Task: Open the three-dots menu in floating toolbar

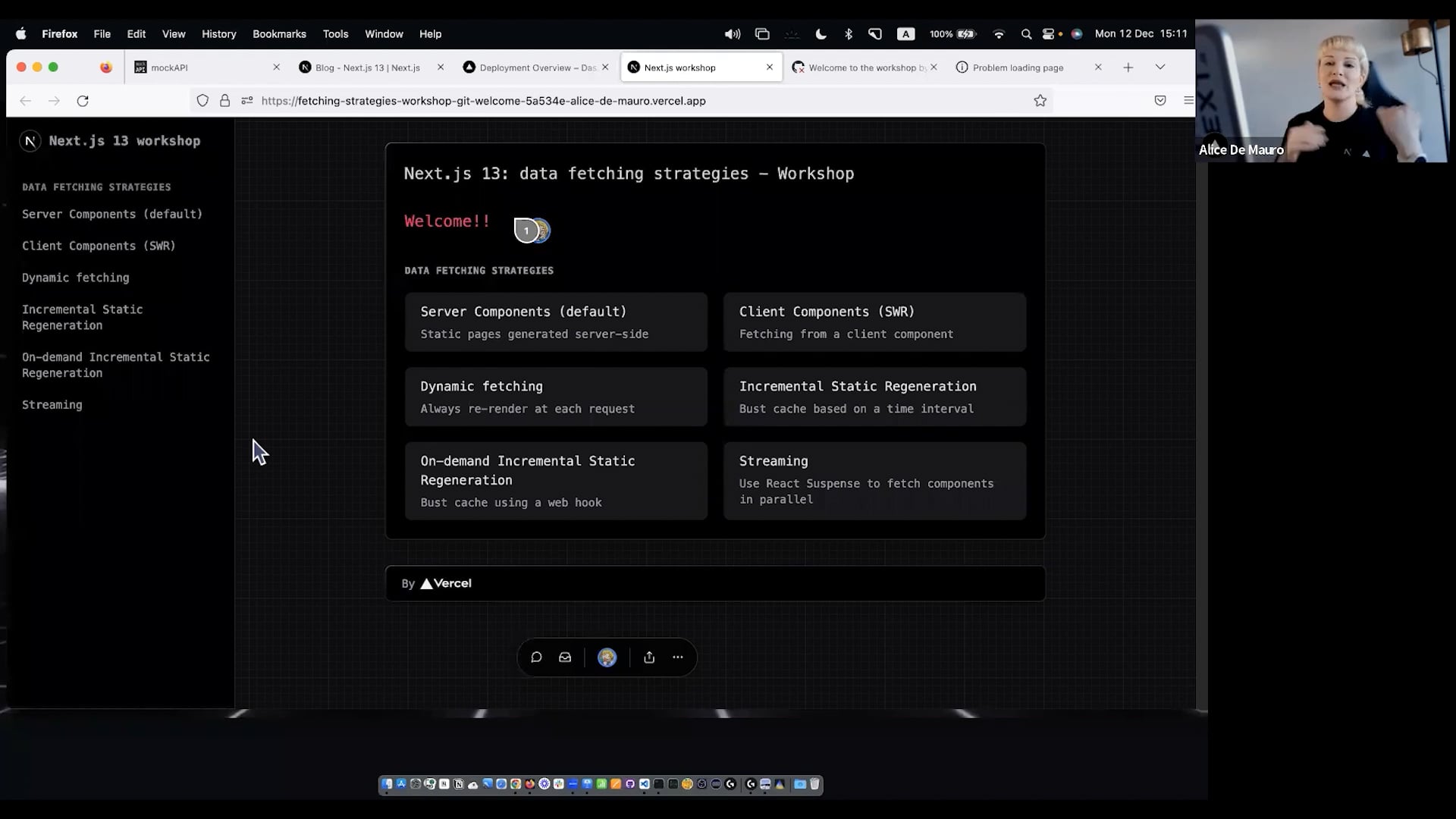Action: (x=678, y=657)
